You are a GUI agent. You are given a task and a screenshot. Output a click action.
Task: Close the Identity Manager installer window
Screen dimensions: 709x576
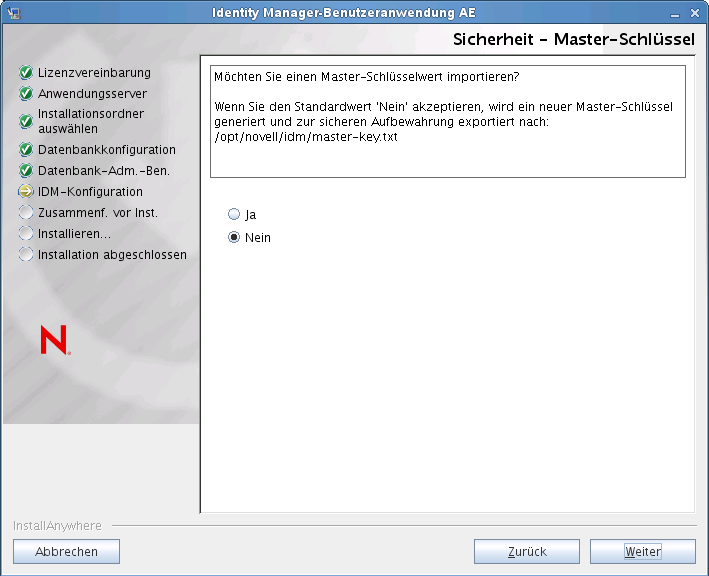695,14
